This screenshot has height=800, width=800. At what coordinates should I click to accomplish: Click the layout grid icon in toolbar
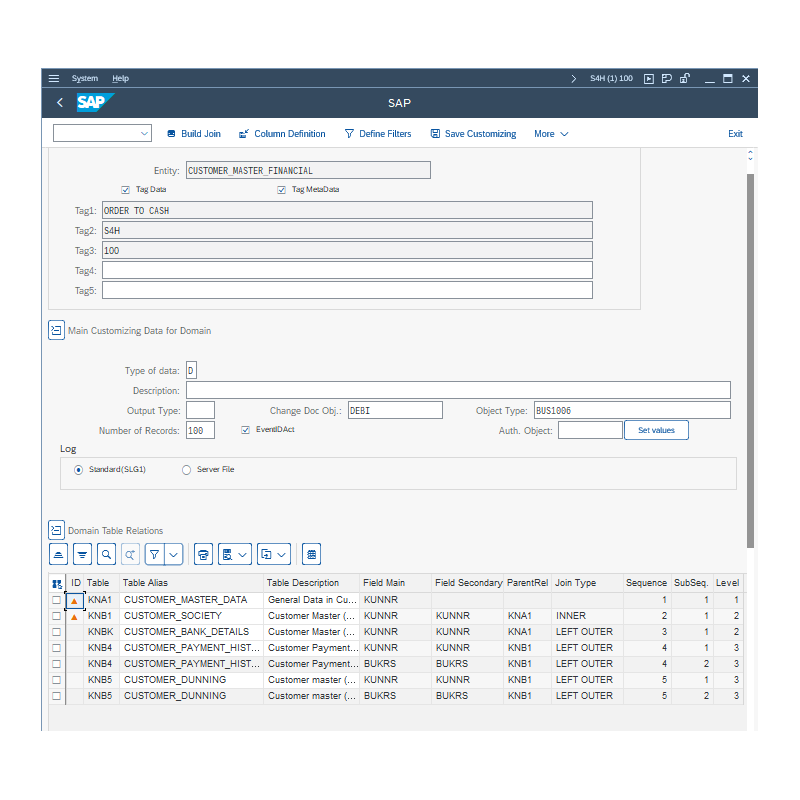click(312, 554)
